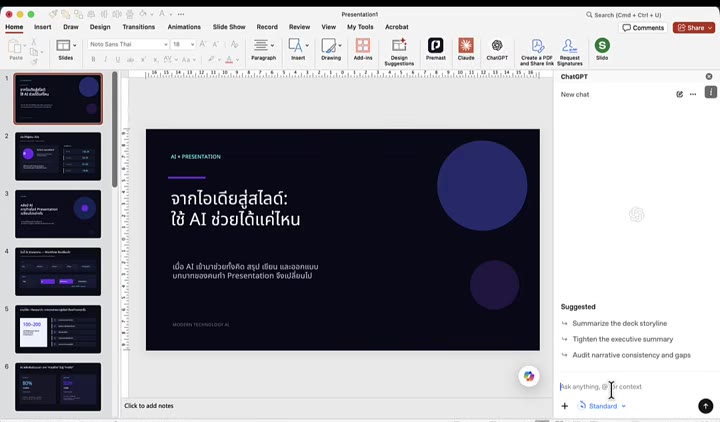Click the search magnifier icon in title bar

pos(589,15)
